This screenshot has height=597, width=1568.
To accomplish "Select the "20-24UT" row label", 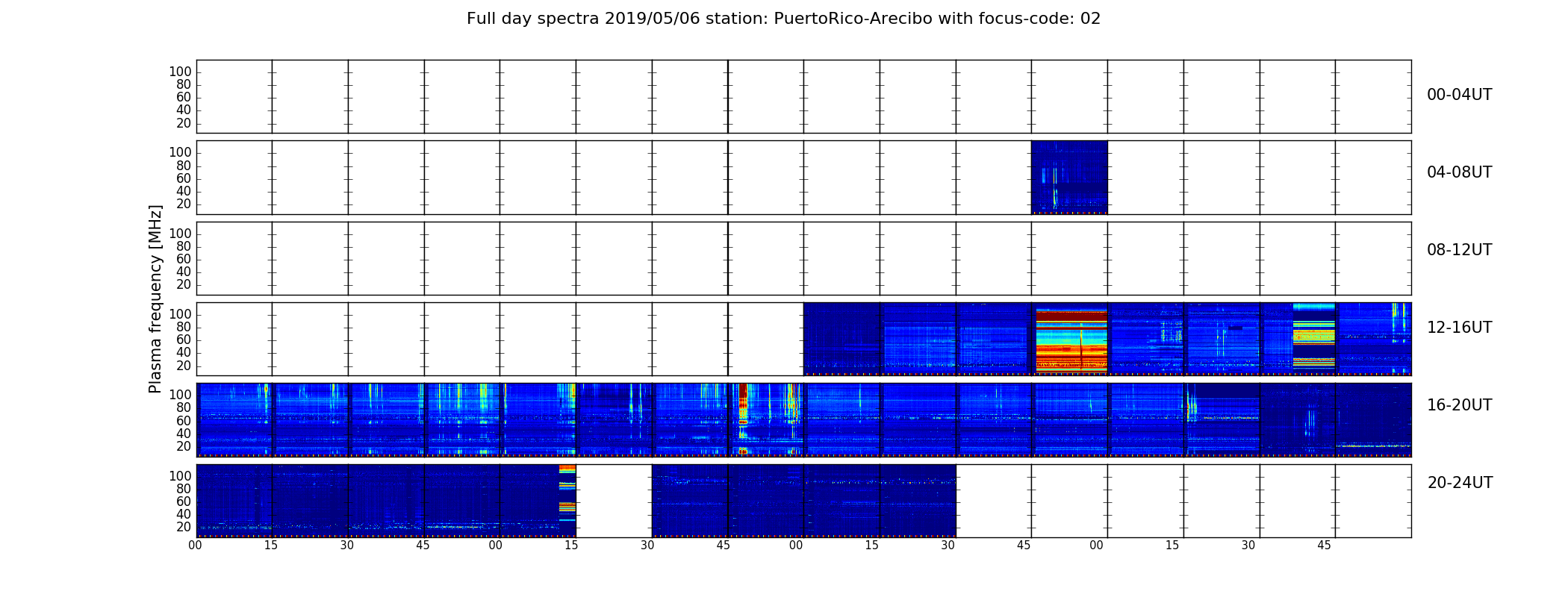I will pos(1459,483).
